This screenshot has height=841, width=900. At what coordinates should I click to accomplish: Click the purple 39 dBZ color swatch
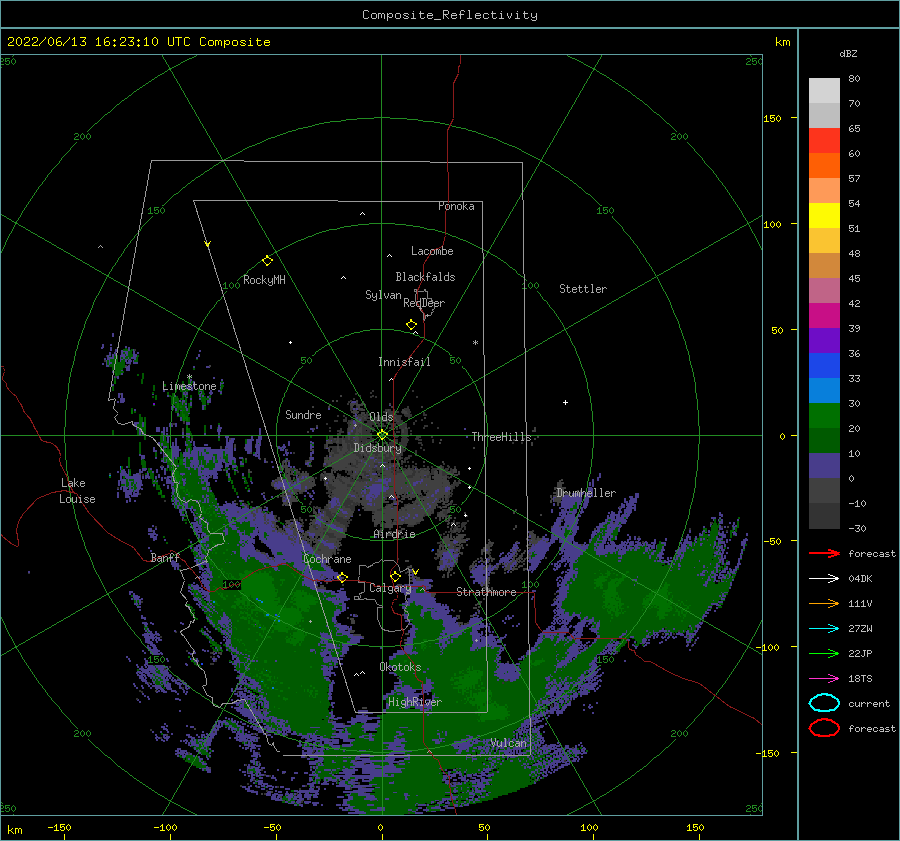pyautogui.click(x=824, y=341)
